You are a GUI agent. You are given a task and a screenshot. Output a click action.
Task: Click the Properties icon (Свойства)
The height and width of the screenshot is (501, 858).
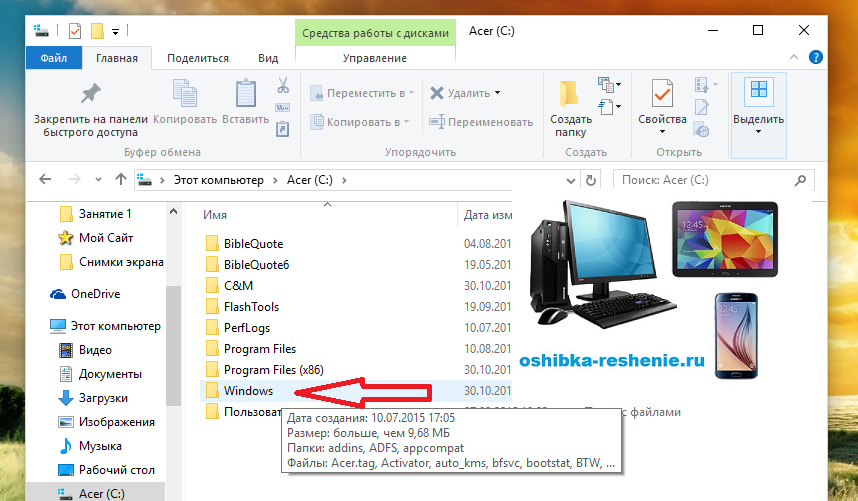[662, 93]
